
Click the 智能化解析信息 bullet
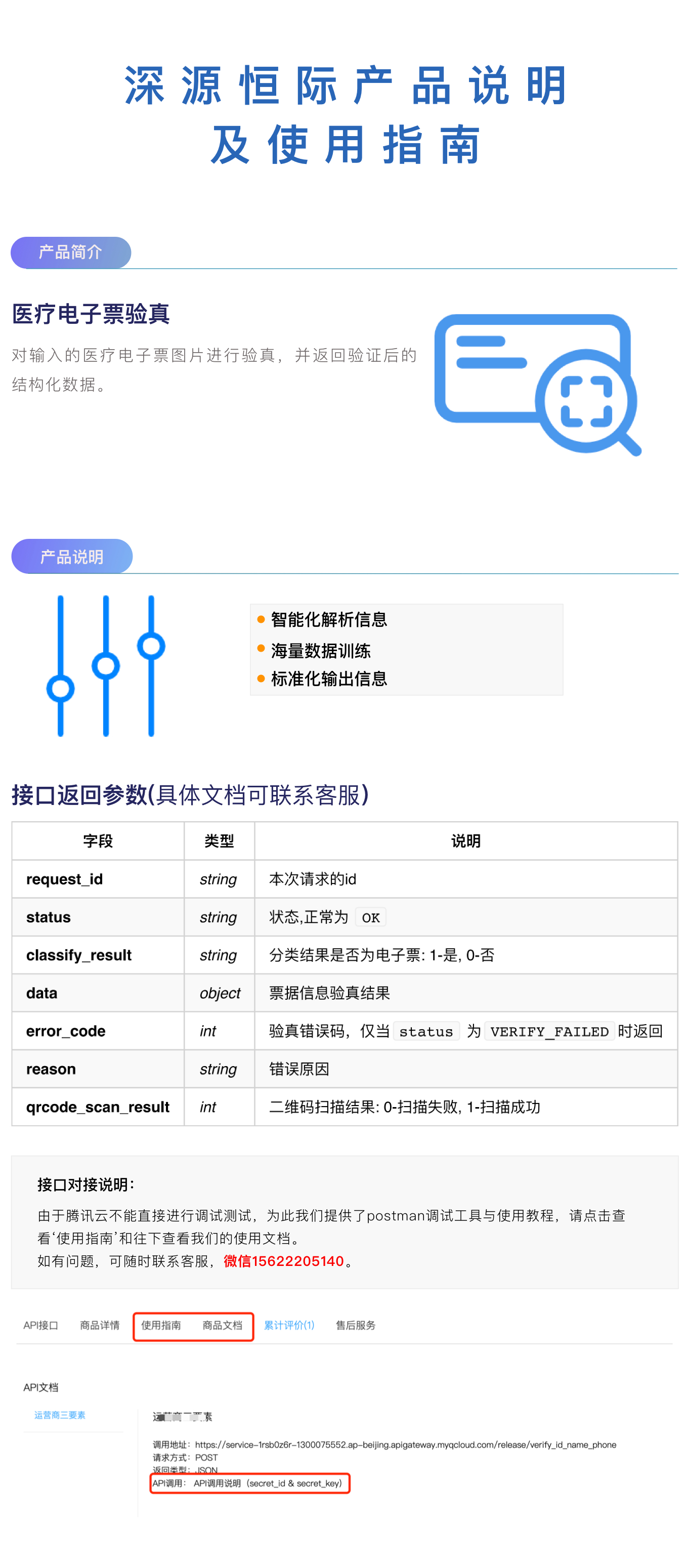coord(329,620)
